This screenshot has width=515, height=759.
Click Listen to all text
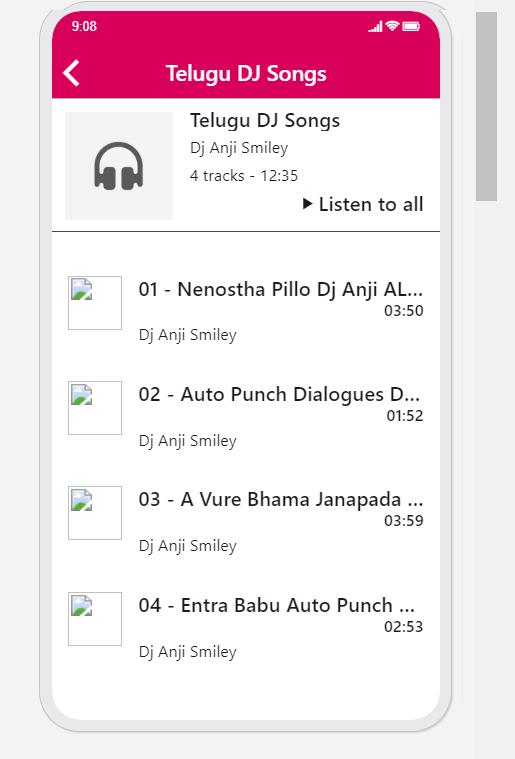371,204
